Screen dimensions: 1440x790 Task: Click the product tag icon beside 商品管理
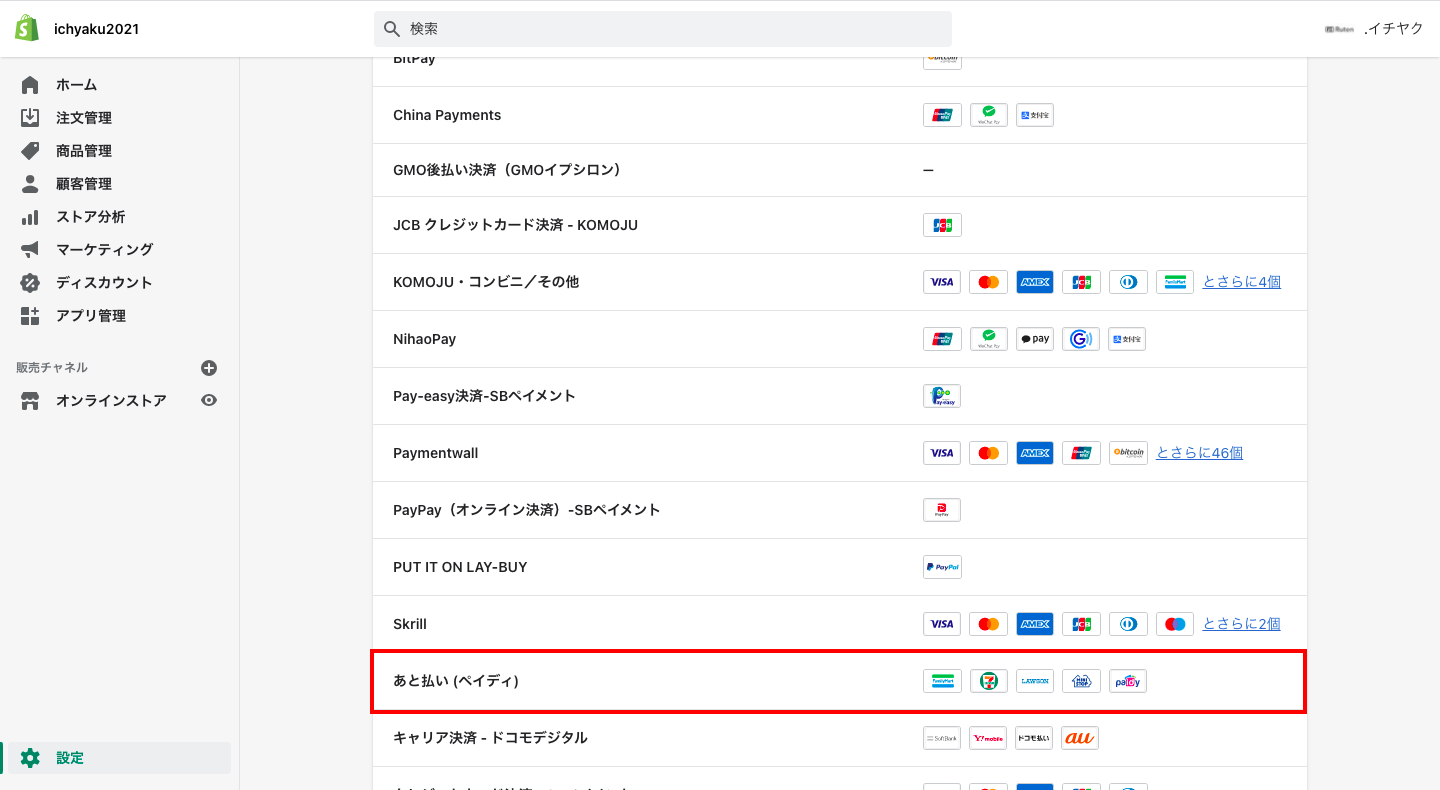30,151
